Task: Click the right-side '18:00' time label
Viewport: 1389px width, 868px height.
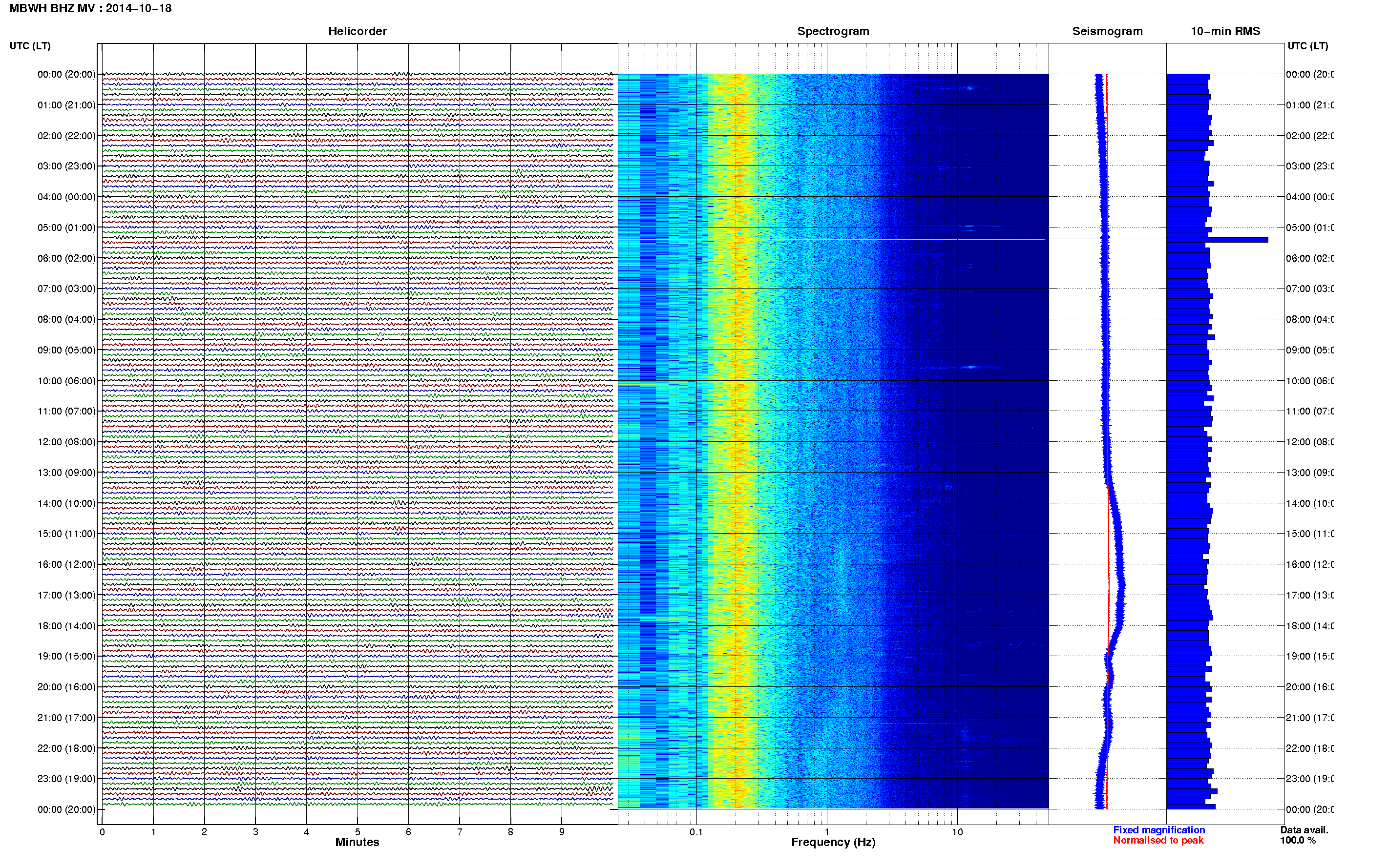Action: tap(1309, 626)
